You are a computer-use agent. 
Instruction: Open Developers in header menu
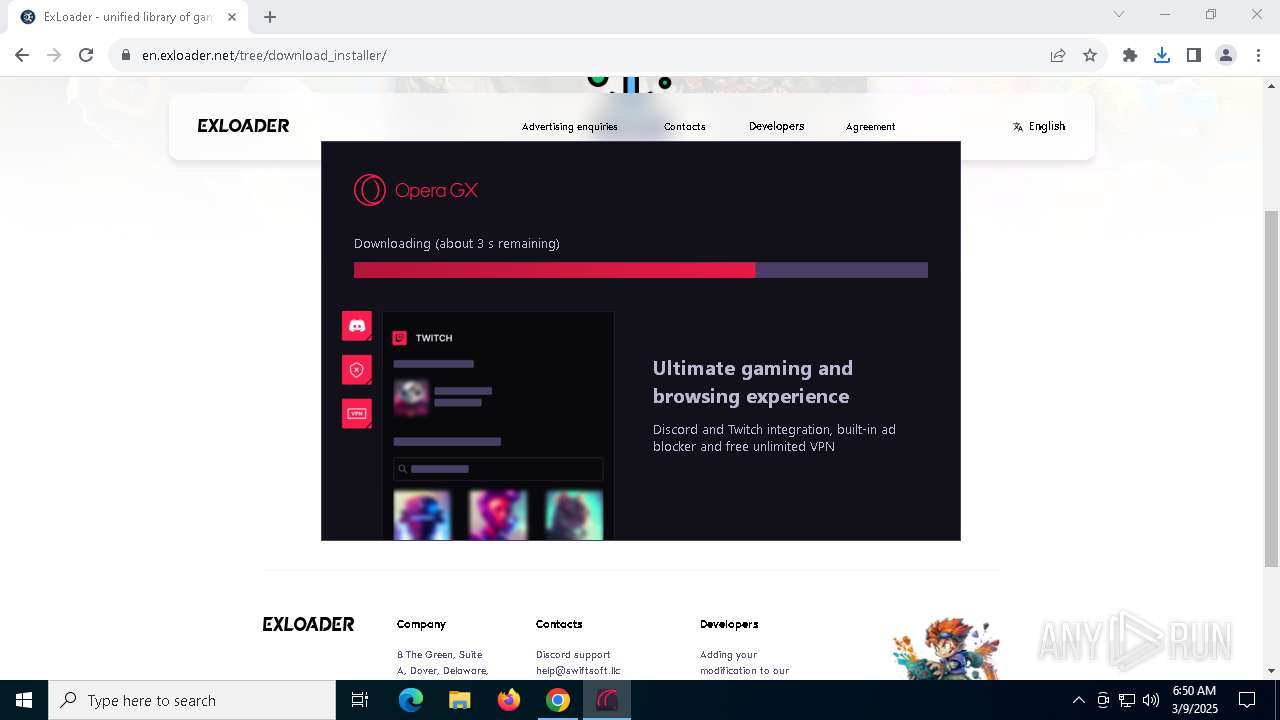tap(776, 126)
